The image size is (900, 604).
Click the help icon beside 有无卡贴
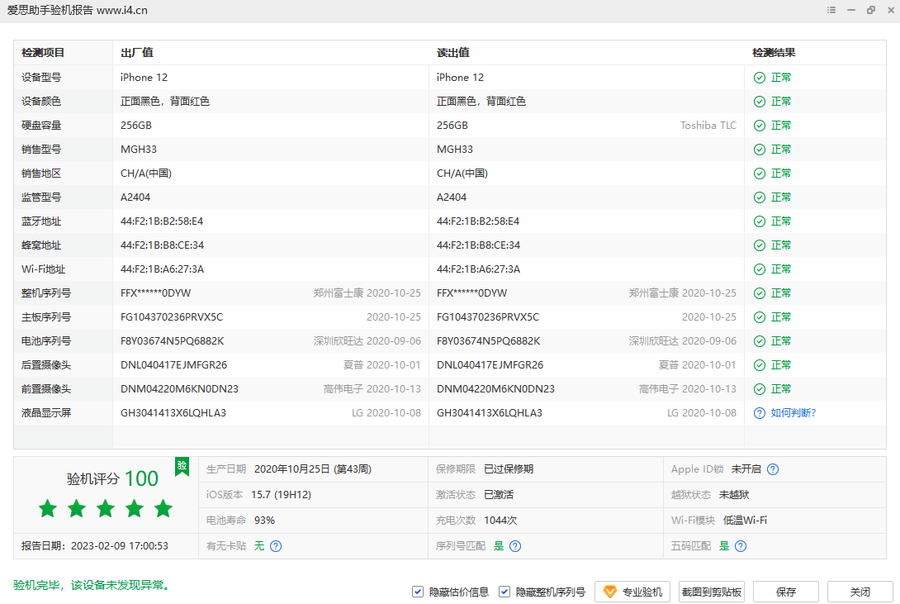click(276, 546)
